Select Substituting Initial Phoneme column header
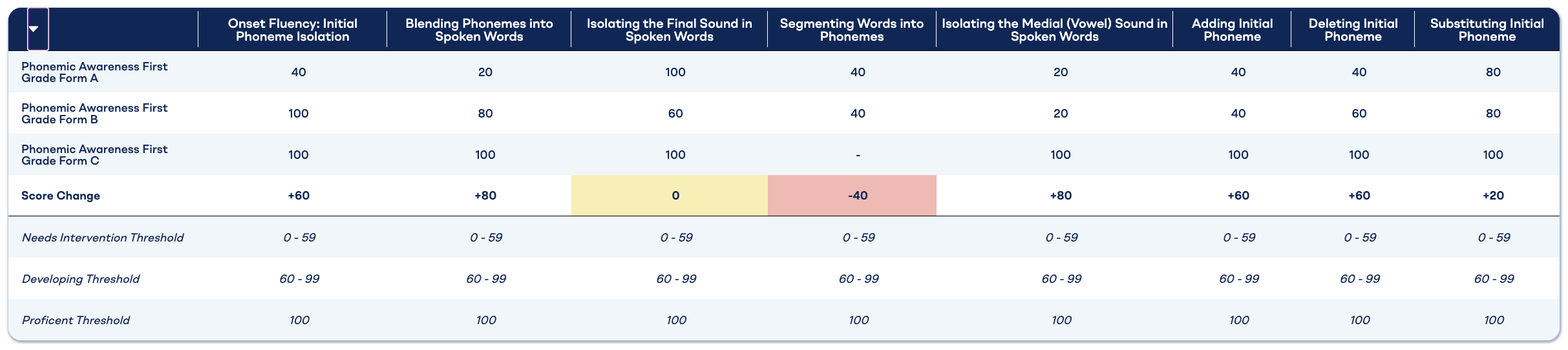The width and height of the screenshot is (1568, 350). 1487,30
